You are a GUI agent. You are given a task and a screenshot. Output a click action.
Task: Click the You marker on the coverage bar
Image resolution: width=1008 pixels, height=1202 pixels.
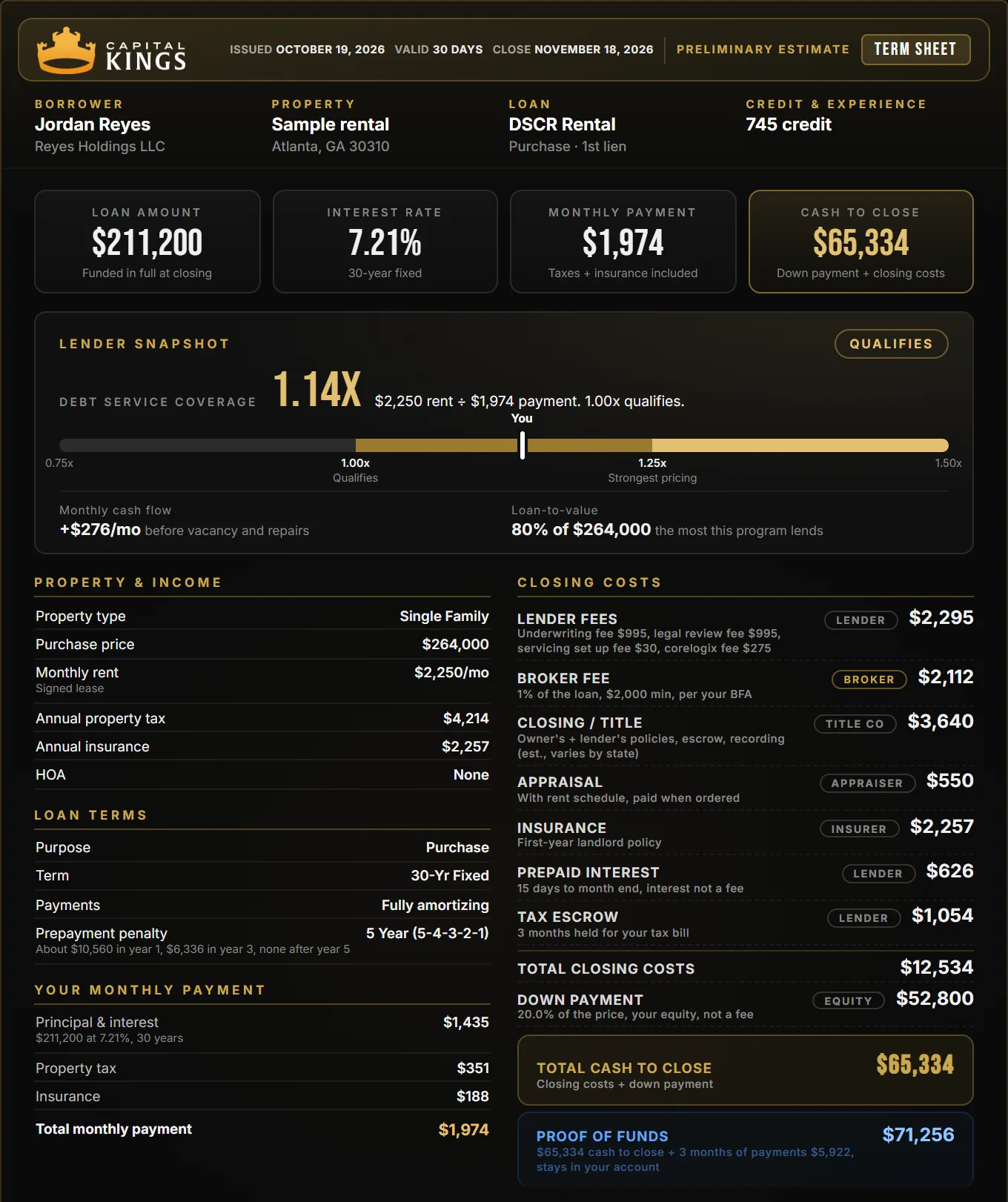523,445
